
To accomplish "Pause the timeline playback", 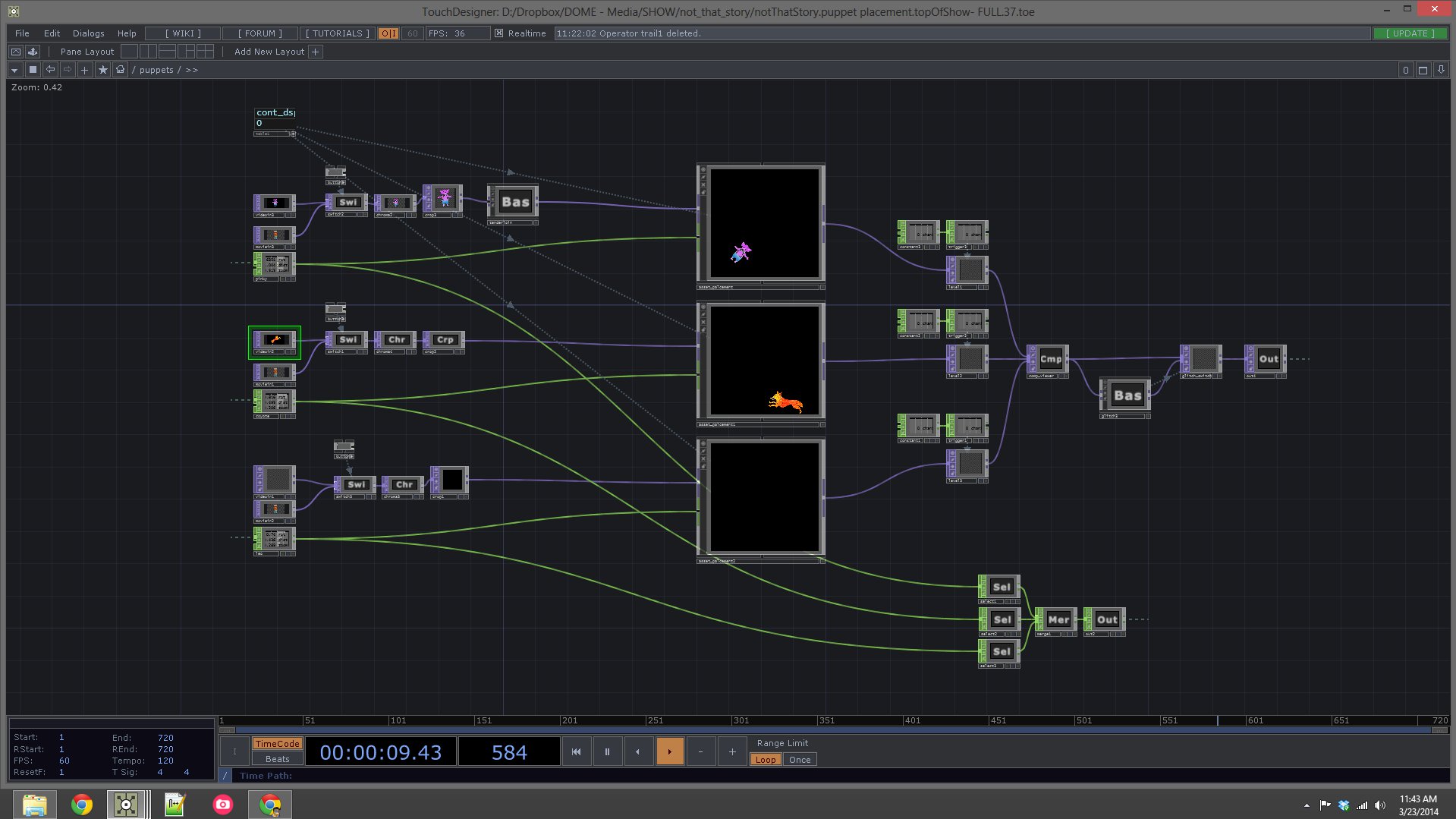I will pyautogui.click(x=607, y=751).
